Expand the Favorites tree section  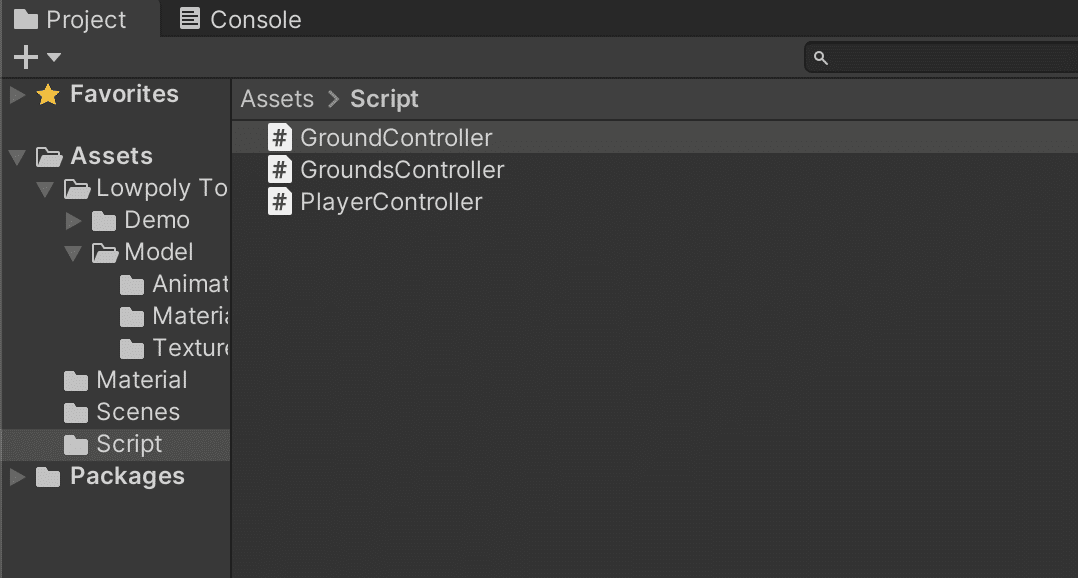17,95
